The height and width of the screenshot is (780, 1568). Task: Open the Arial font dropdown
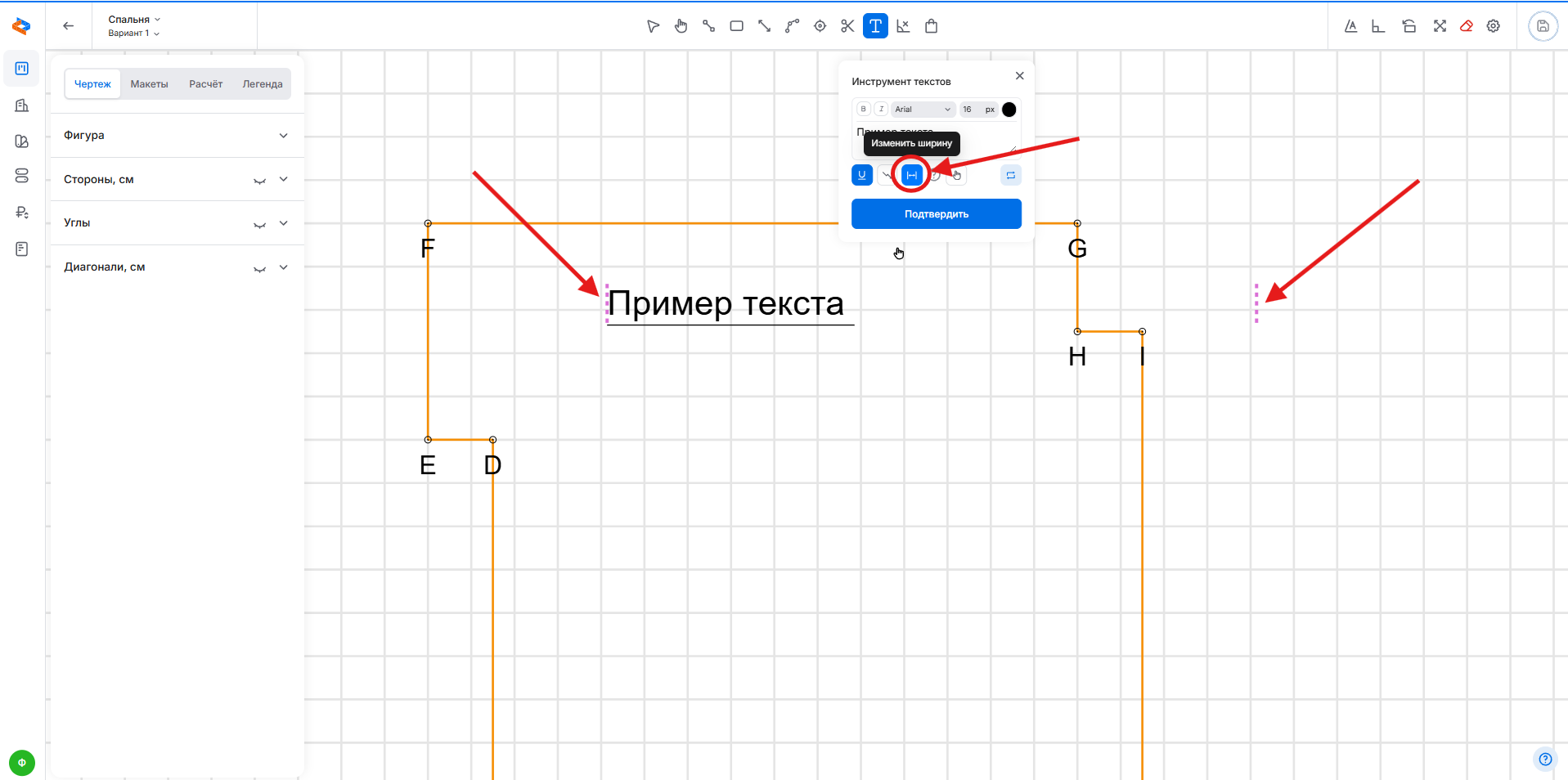click(x=922, y=110)
